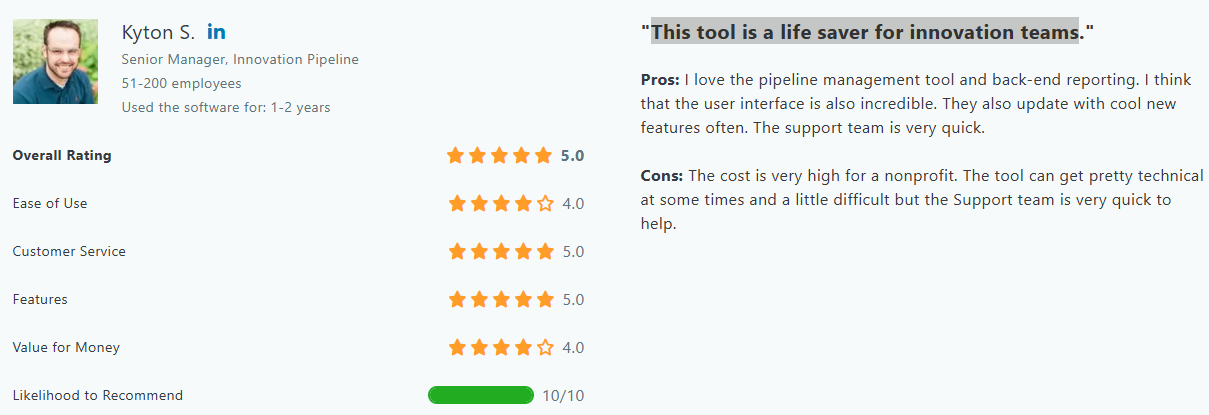Click the empty fifth star of Ease of Use
The width and height of the screenshot is (1209, 415).
[544, 204]
